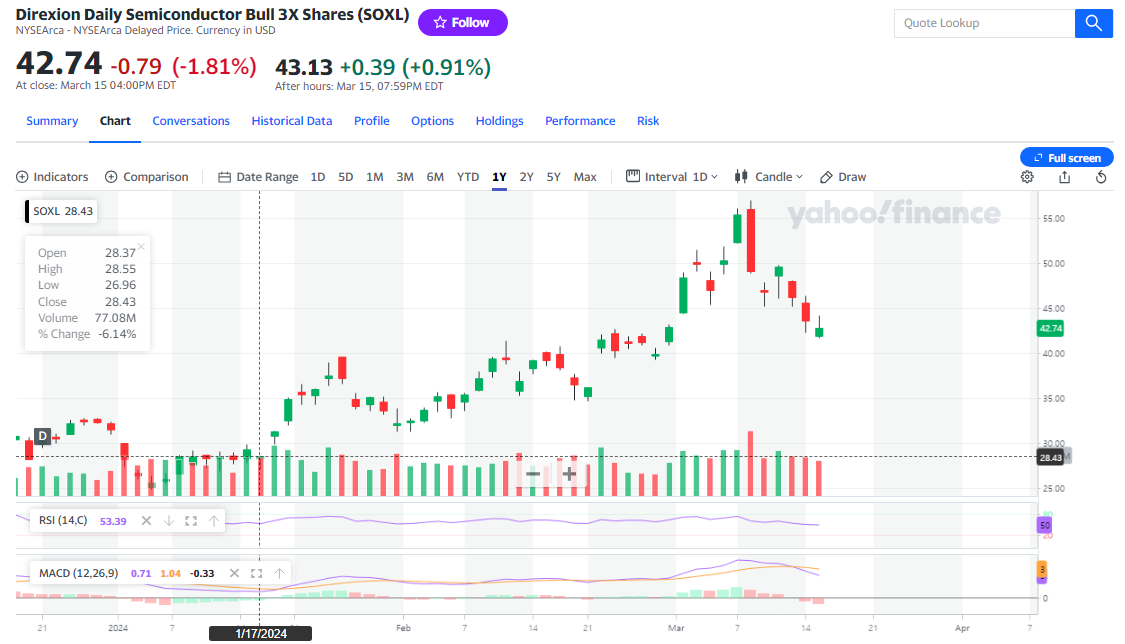Zoom out the chart with minus button

(x=533, y=474)
